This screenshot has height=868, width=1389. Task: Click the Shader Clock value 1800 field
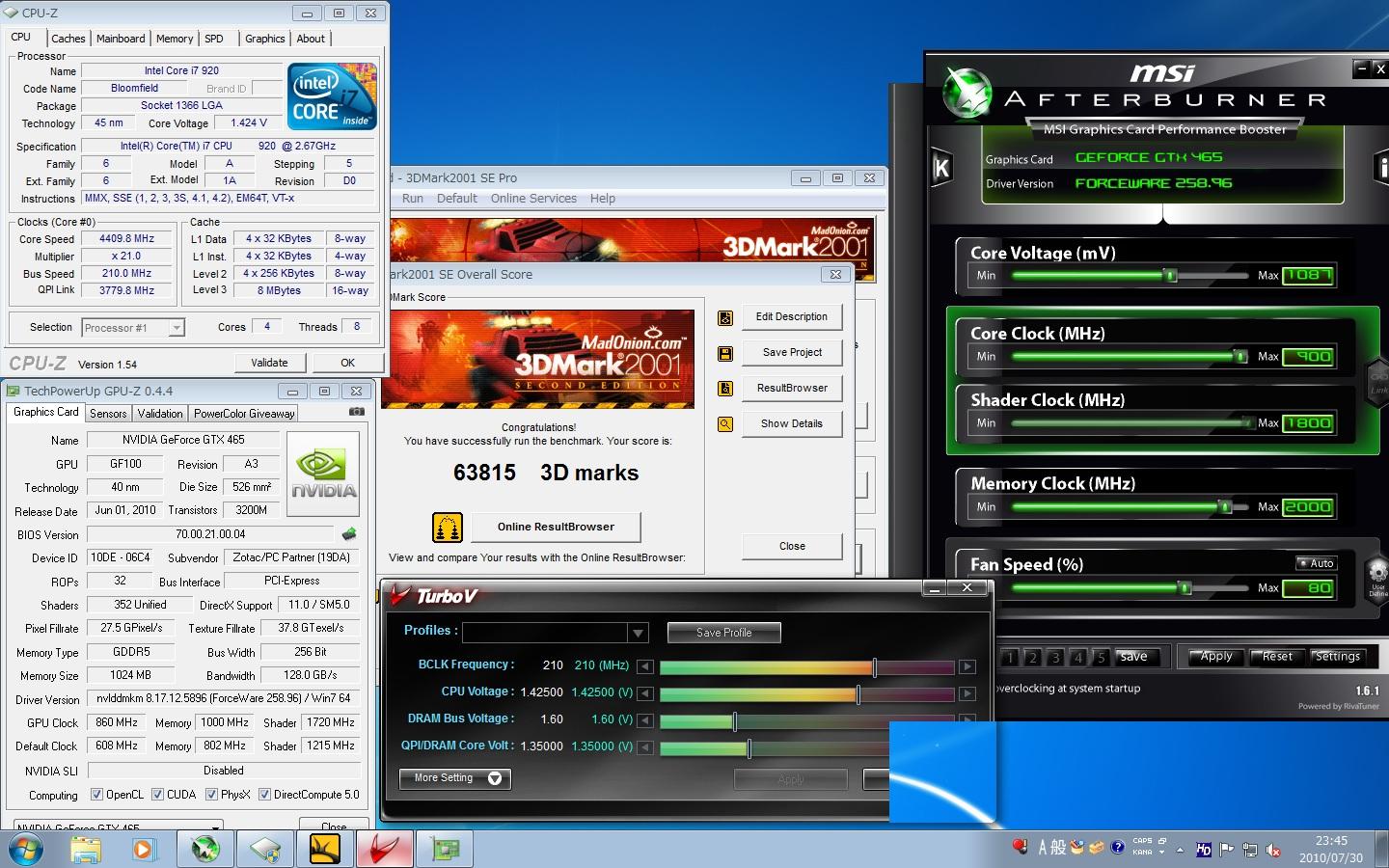(1308, 423)
